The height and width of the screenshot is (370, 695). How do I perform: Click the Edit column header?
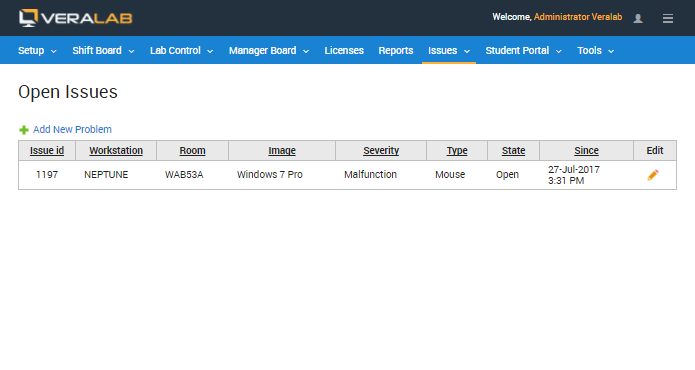655,151
